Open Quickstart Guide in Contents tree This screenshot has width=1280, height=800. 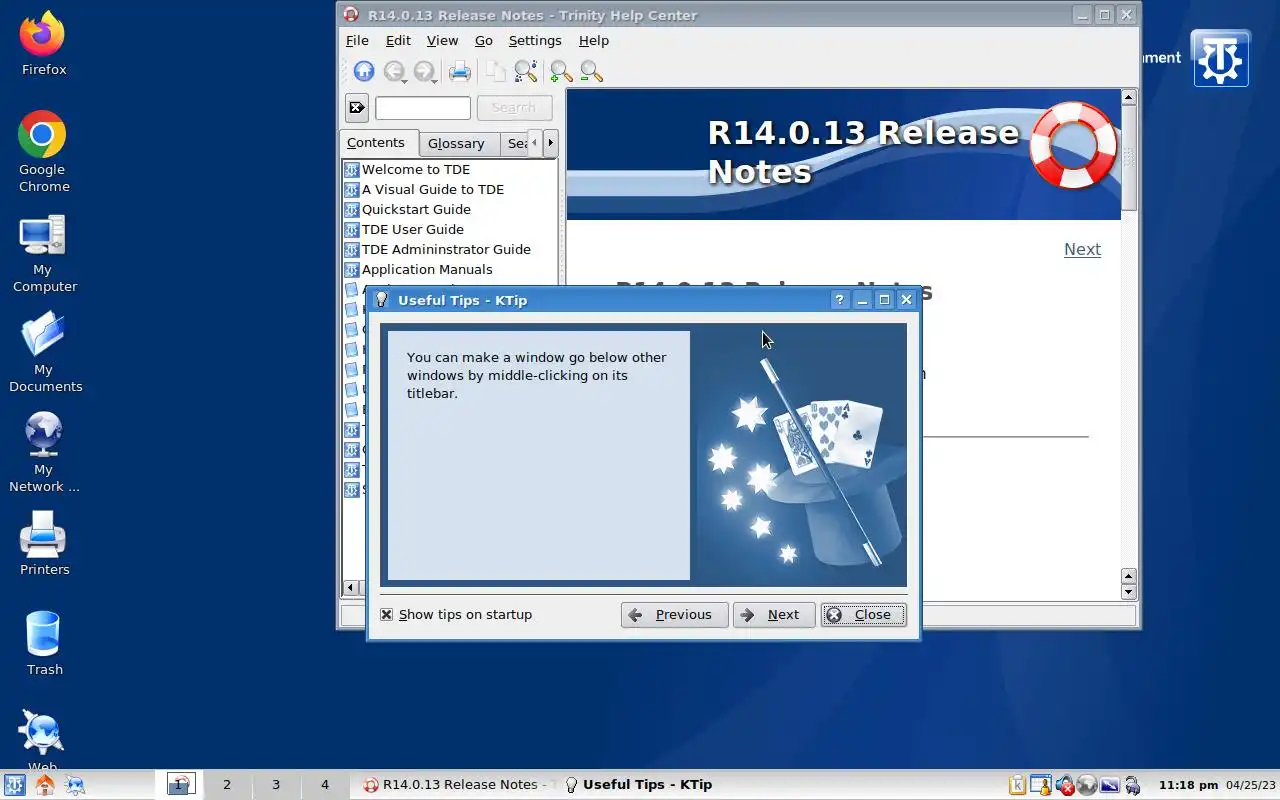(415, 210)
